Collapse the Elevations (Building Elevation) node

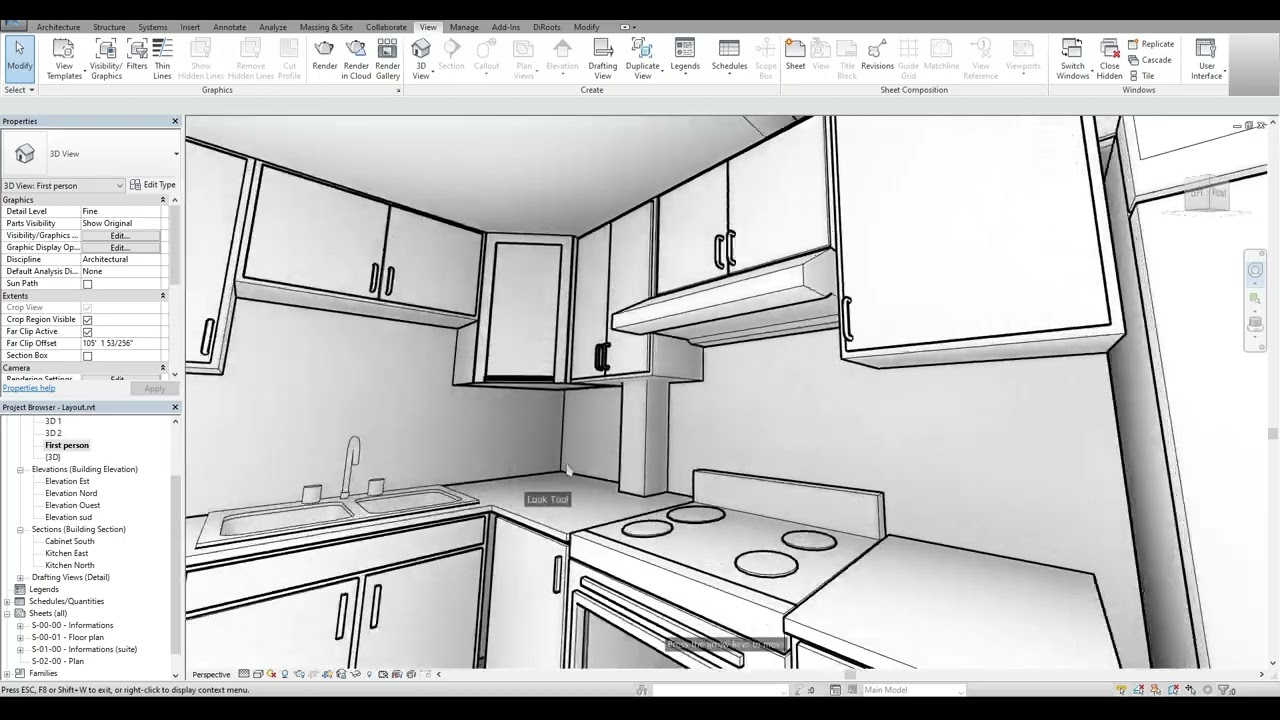[20, 469]
